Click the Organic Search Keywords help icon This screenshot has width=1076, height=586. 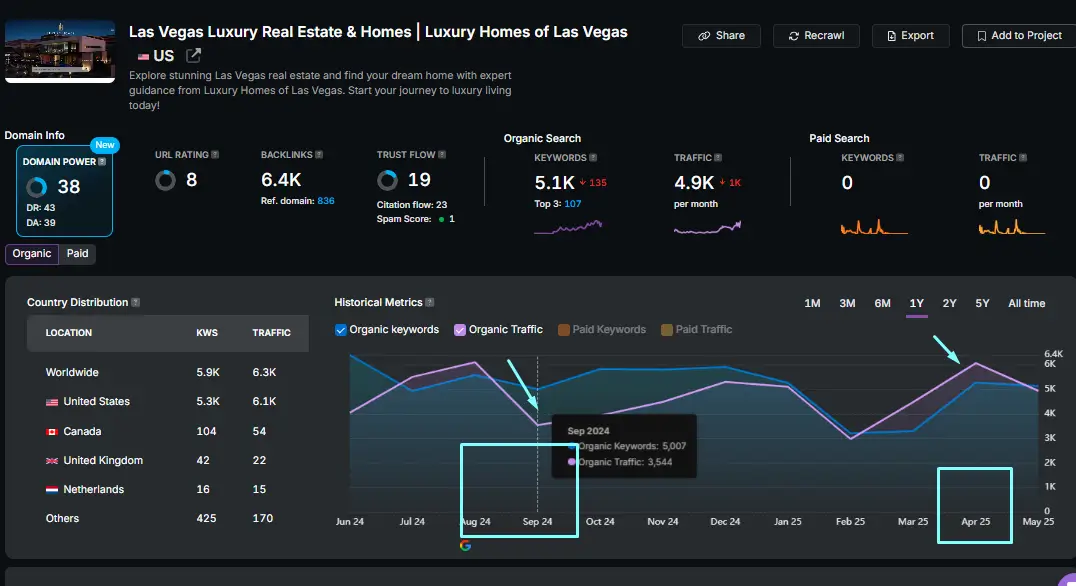click(593, 157)
